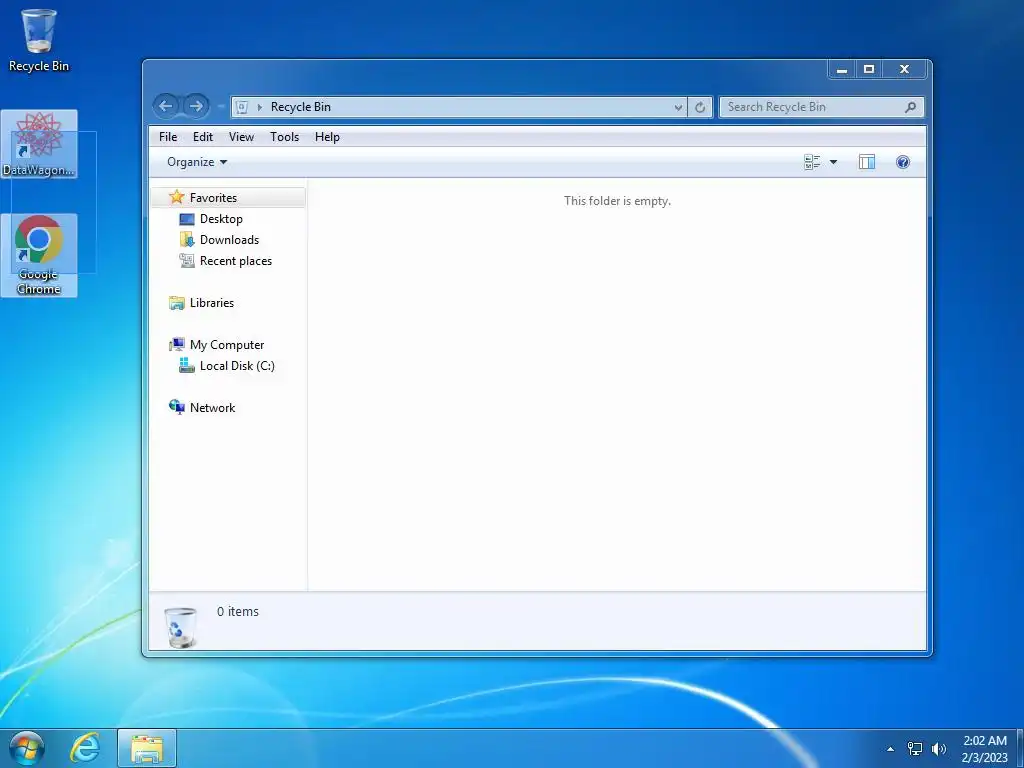Viewport: 1024px width, 768px height.
Task: Click the Downloads folder icon
Action: pyautogui.click(x=187, y=240)
